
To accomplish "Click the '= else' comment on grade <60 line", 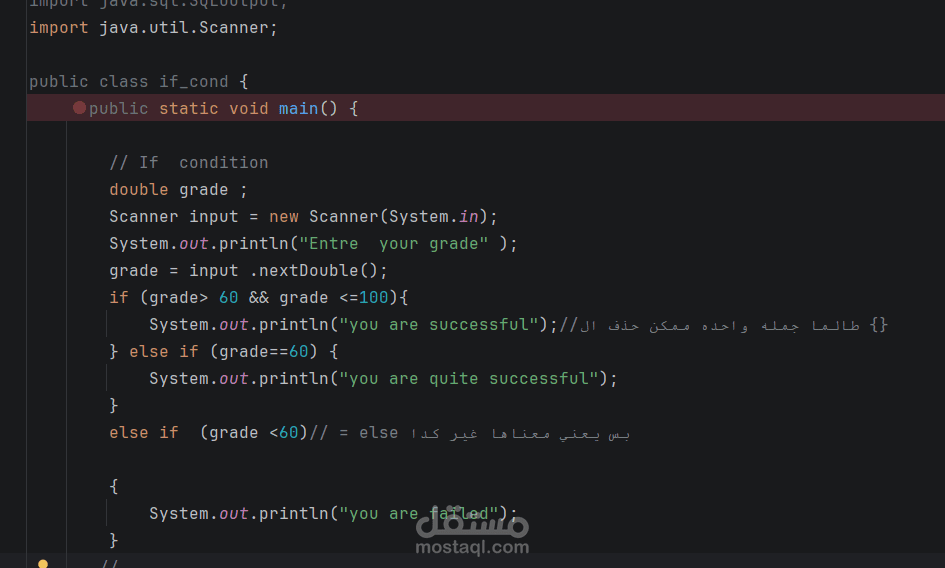I will [x=369, y=433].
